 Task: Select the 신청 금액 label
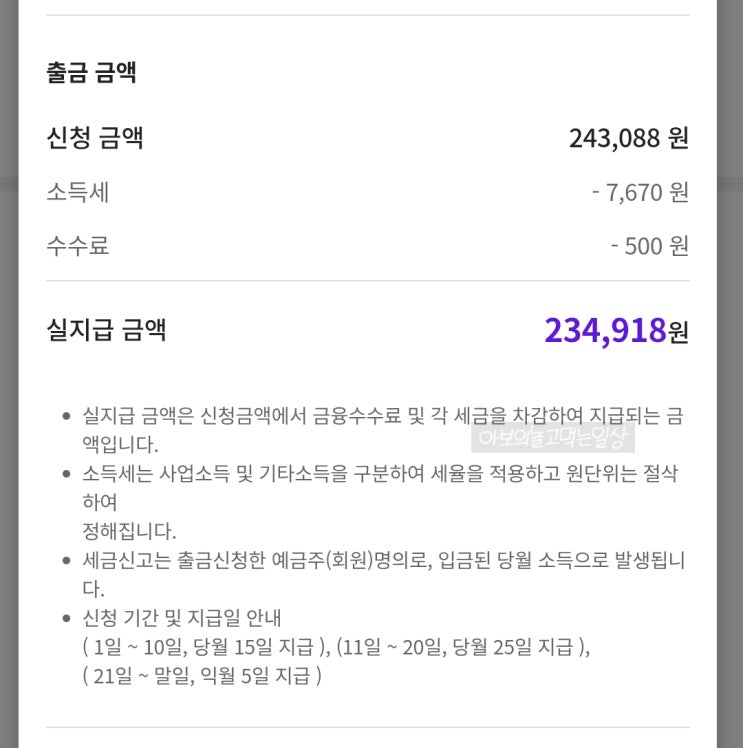95,138
